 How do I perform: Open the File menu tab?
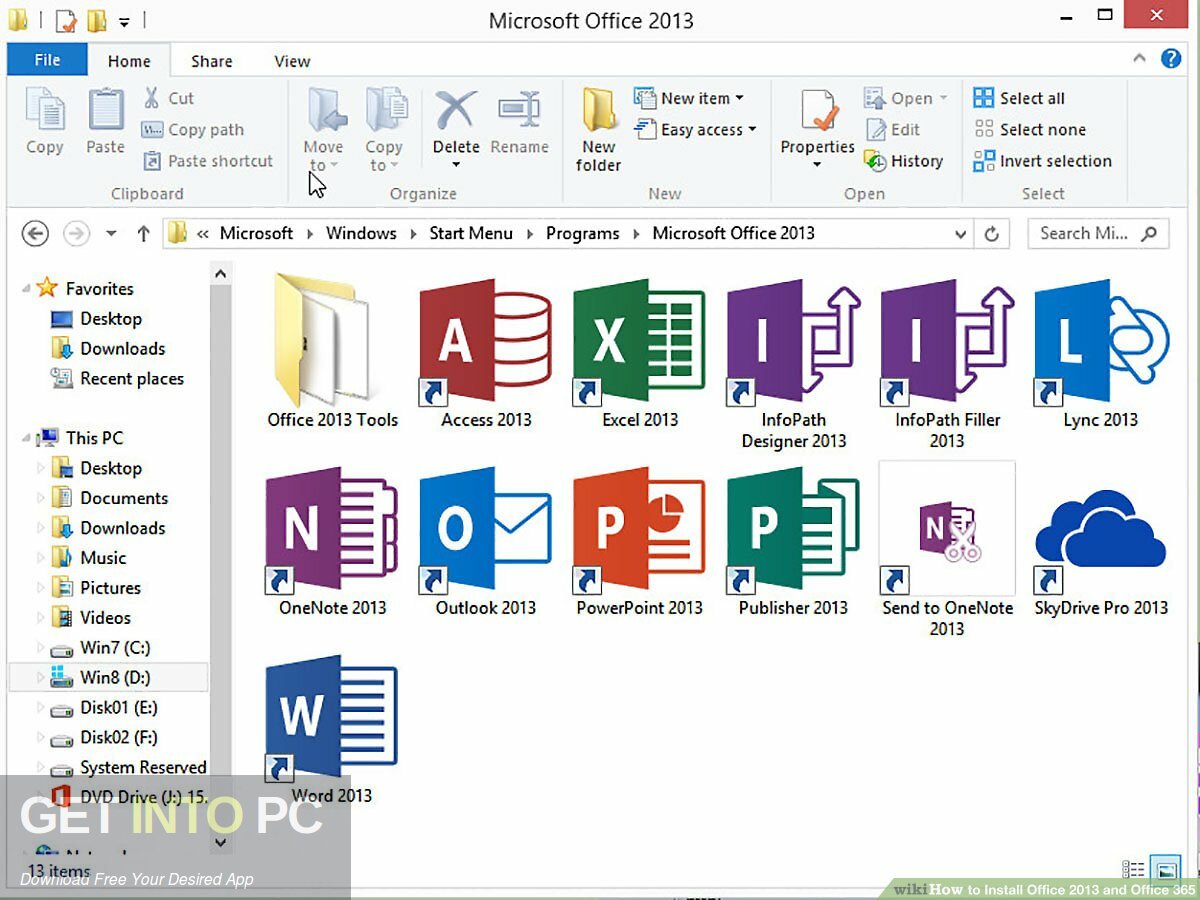(47, 60)
